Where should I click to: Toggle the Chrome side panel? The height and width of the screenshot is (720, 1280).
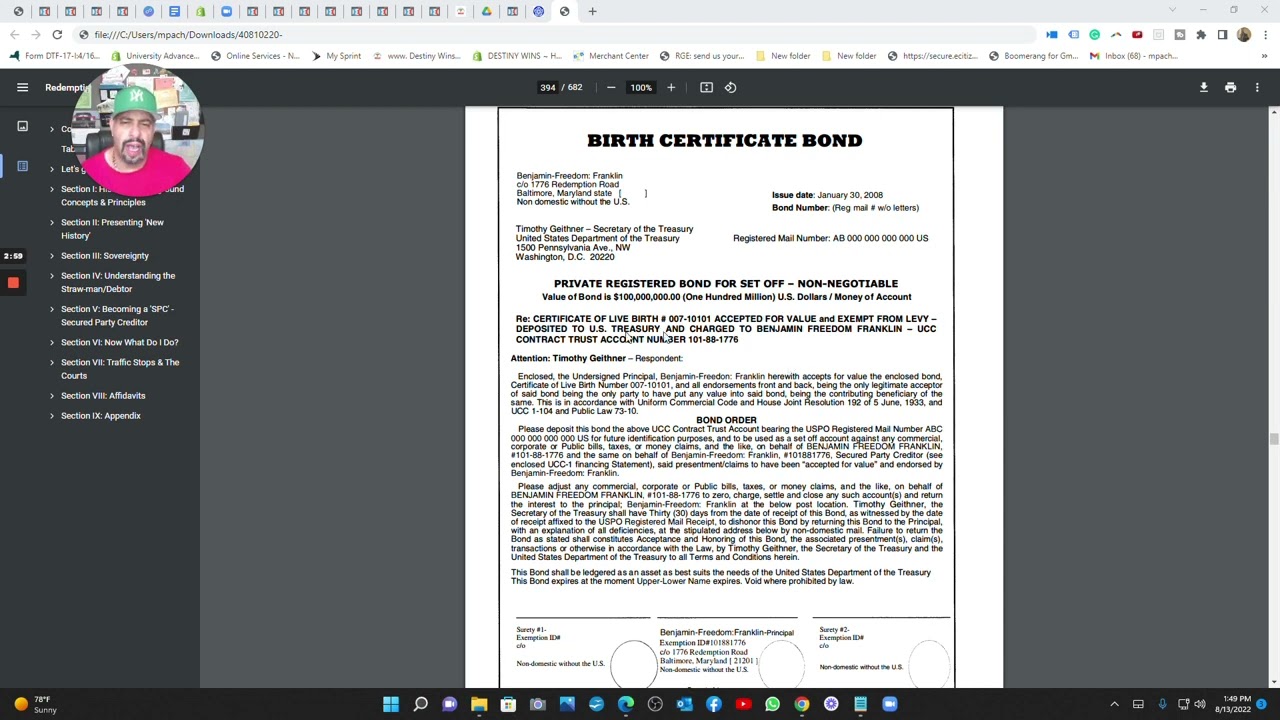[1222, 34]
